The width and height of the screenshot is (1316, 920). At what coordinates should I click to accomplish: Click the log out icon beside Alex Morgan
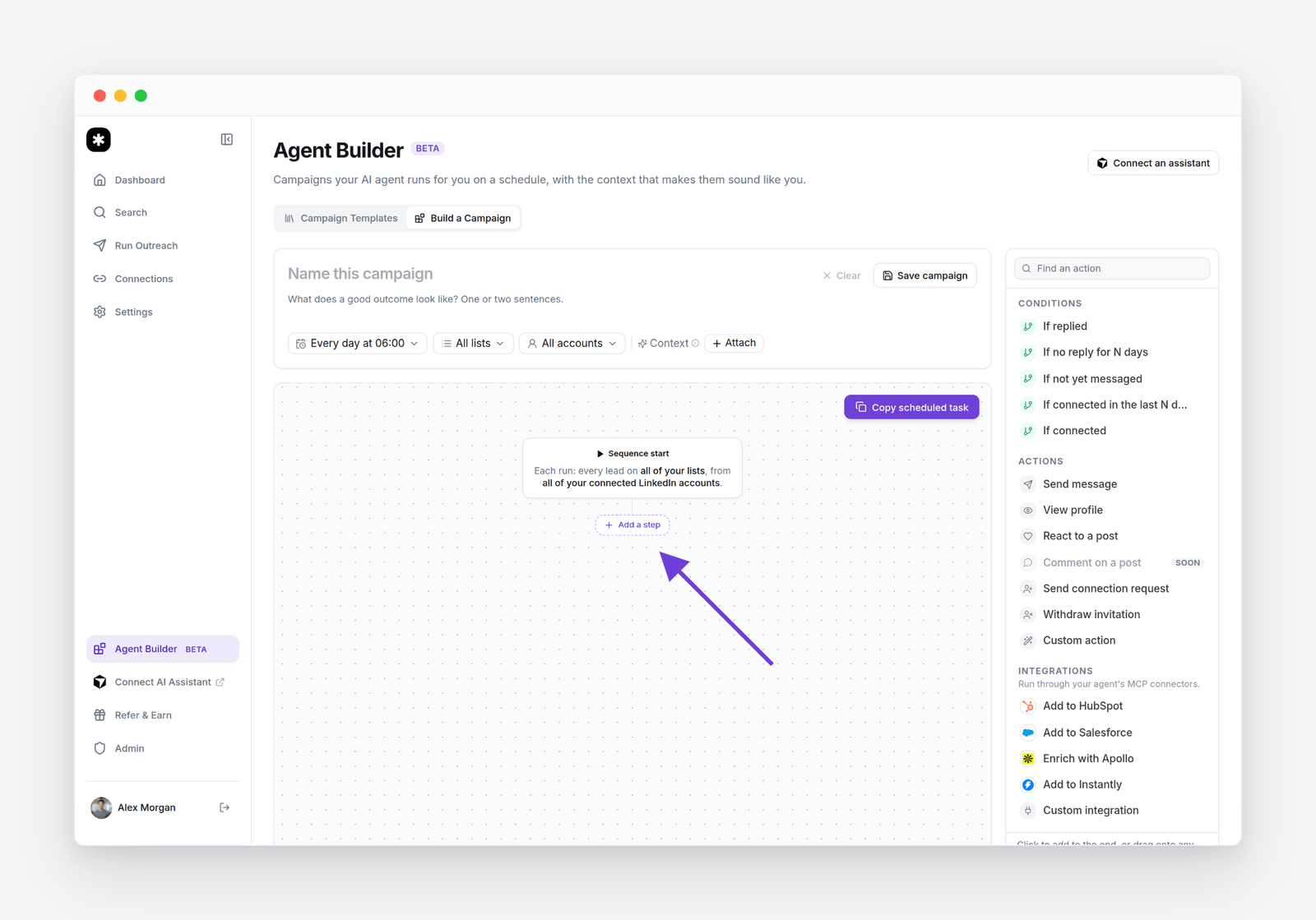(225, 807)
